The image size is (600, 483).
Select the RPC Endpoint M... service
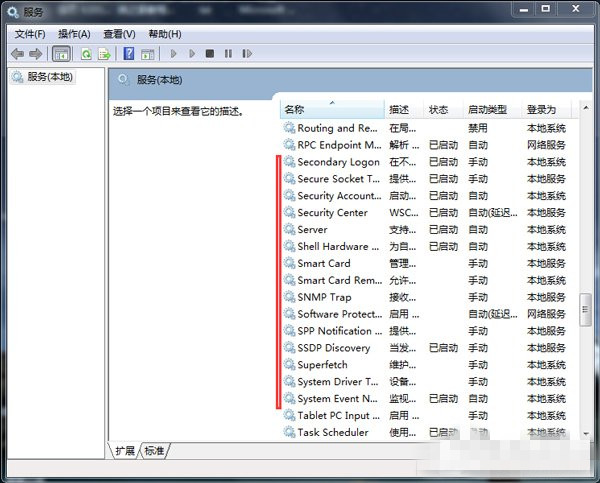pos(425,145)
